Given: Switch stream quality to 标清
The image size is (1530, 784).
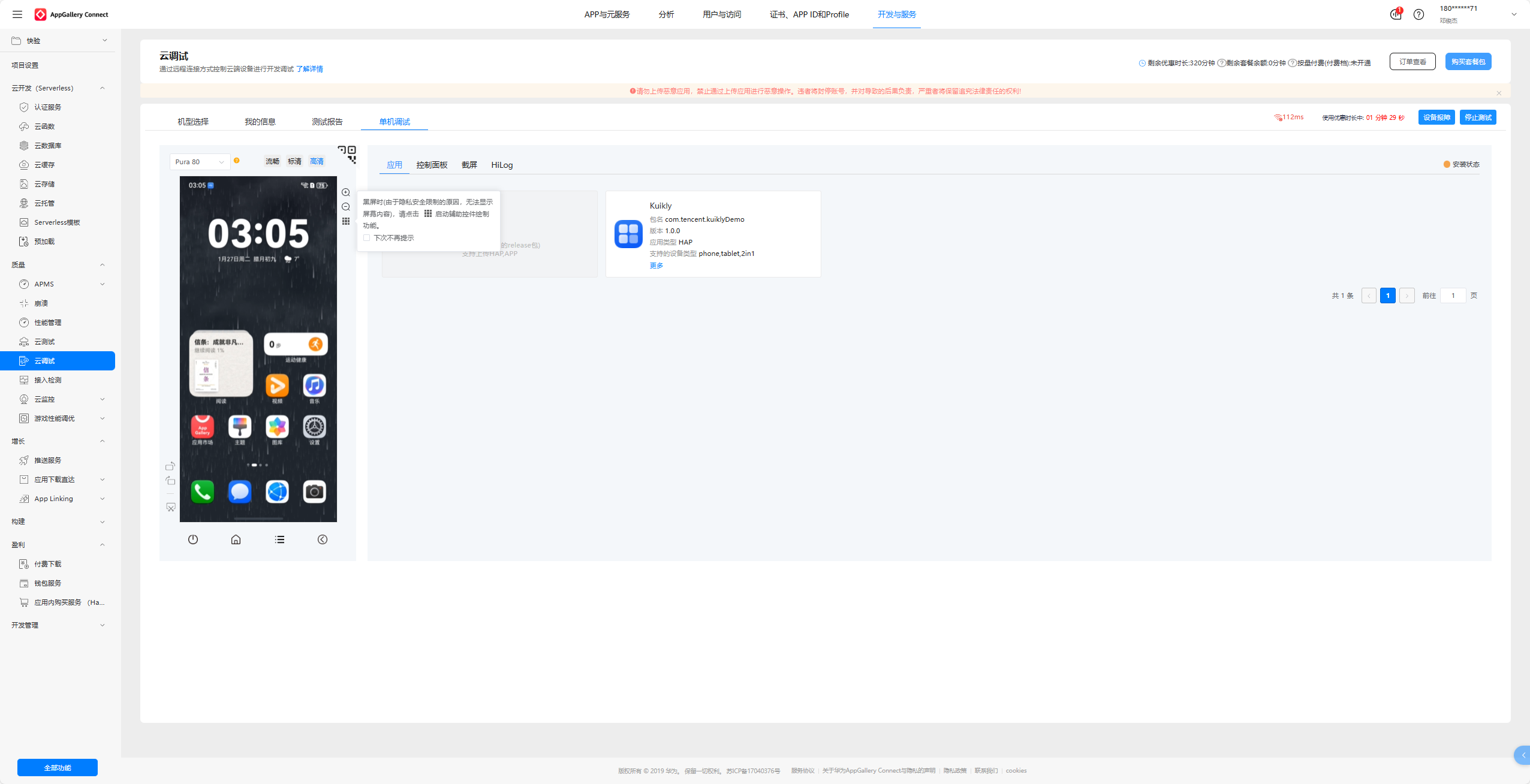Looking at the screenshot, I should (294, 161).
